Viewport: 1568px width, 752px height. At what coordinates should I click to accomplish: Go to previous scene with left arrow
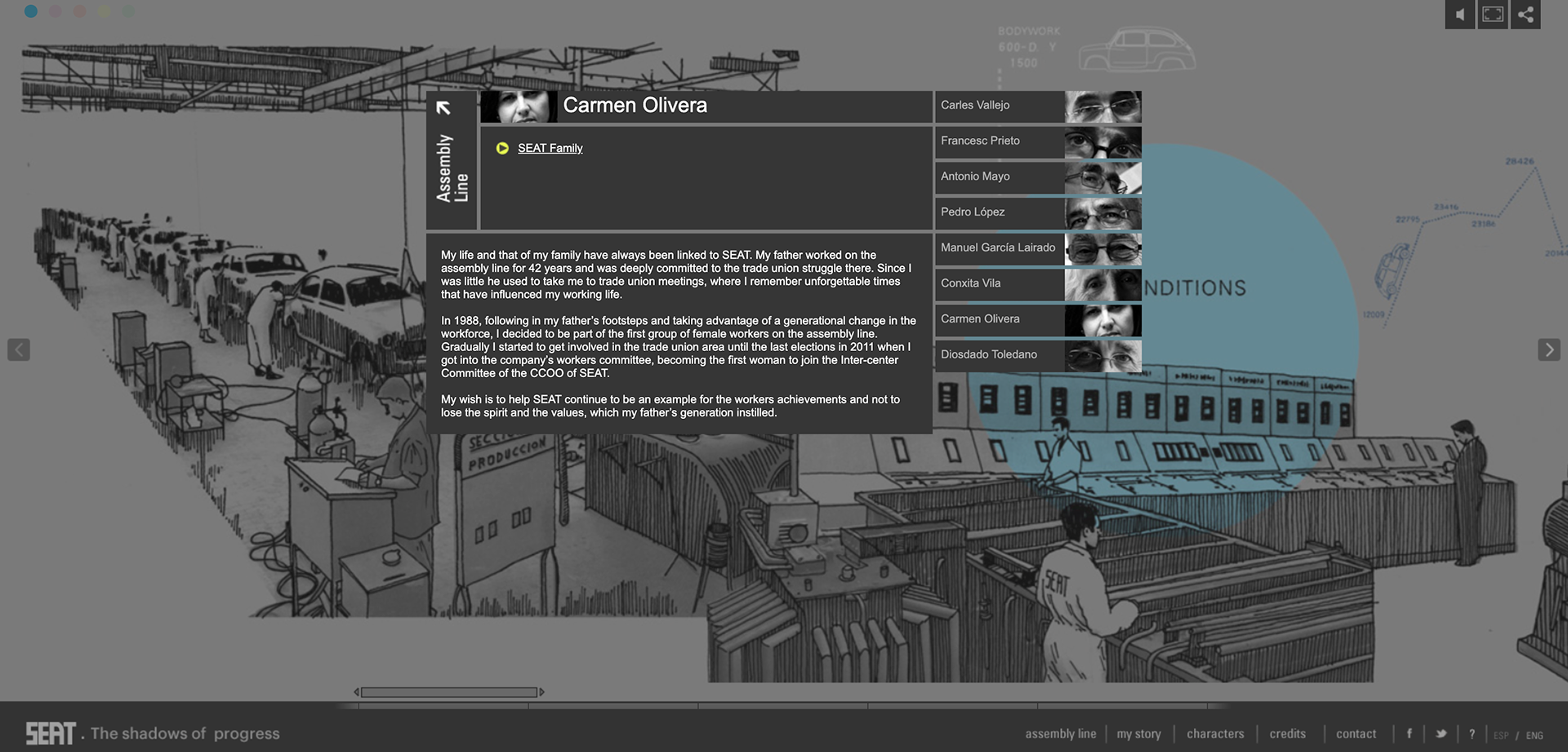tap(19, 349)
